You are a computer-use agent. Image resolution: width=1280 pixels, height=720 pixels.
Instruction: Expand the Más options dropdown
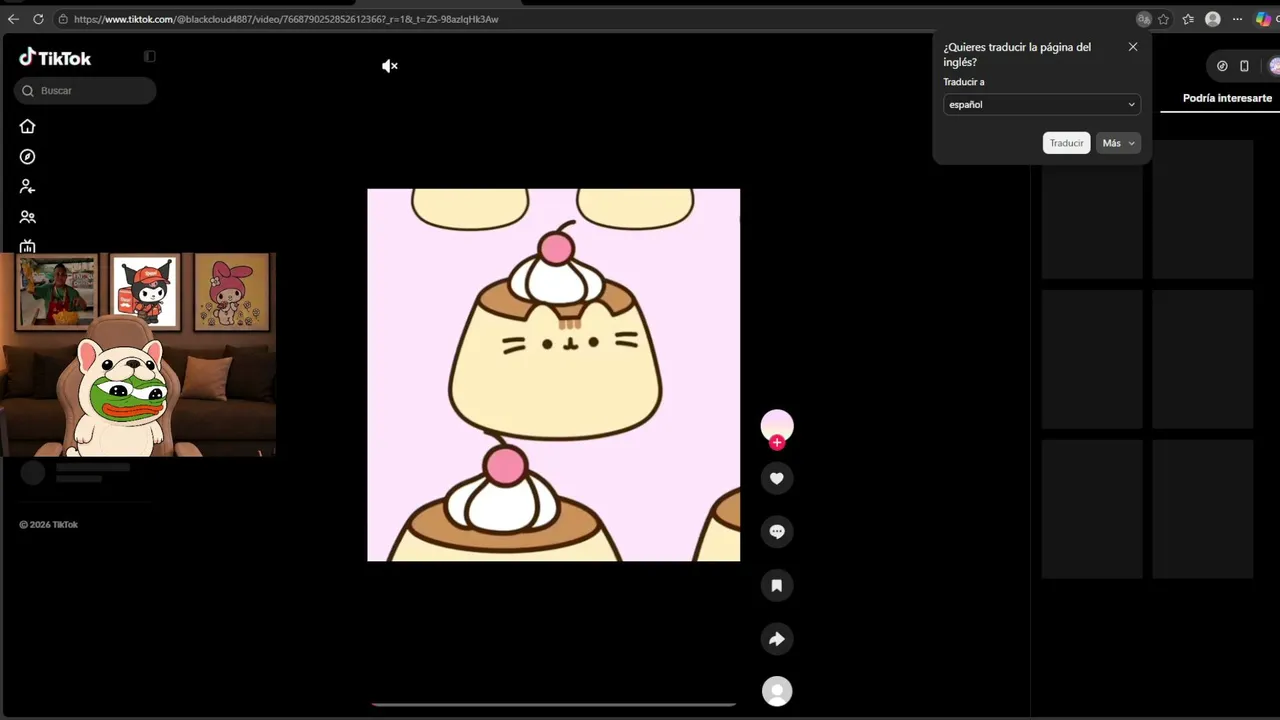[x=1118, y=143]
